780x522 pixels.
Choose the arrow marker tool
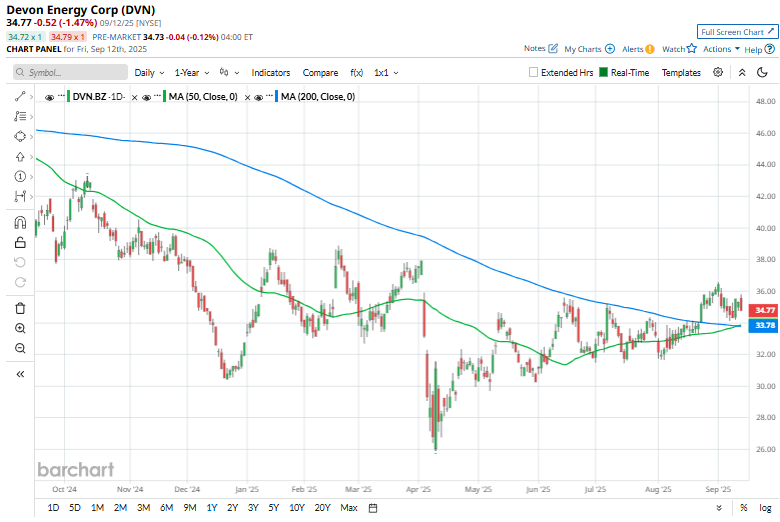coord(20,157)
